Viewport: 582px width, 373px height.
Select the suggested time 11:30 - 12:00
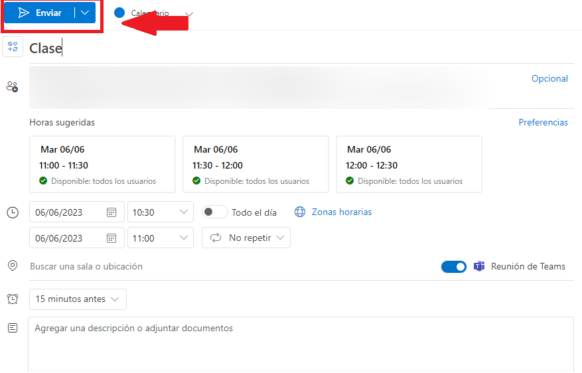tap(256, 164)
